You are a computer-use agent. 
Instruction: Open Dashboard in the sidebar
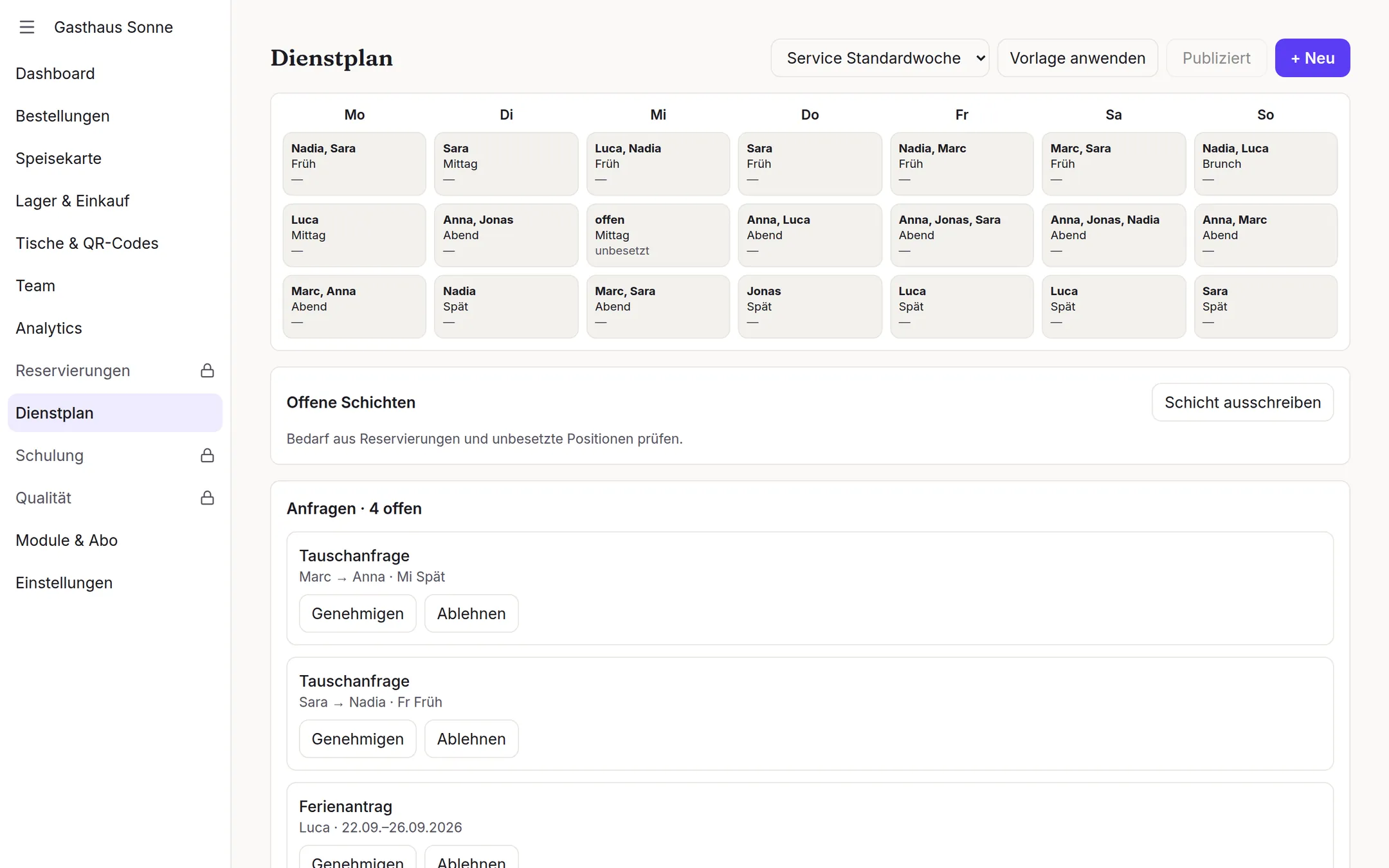(115, 73)
